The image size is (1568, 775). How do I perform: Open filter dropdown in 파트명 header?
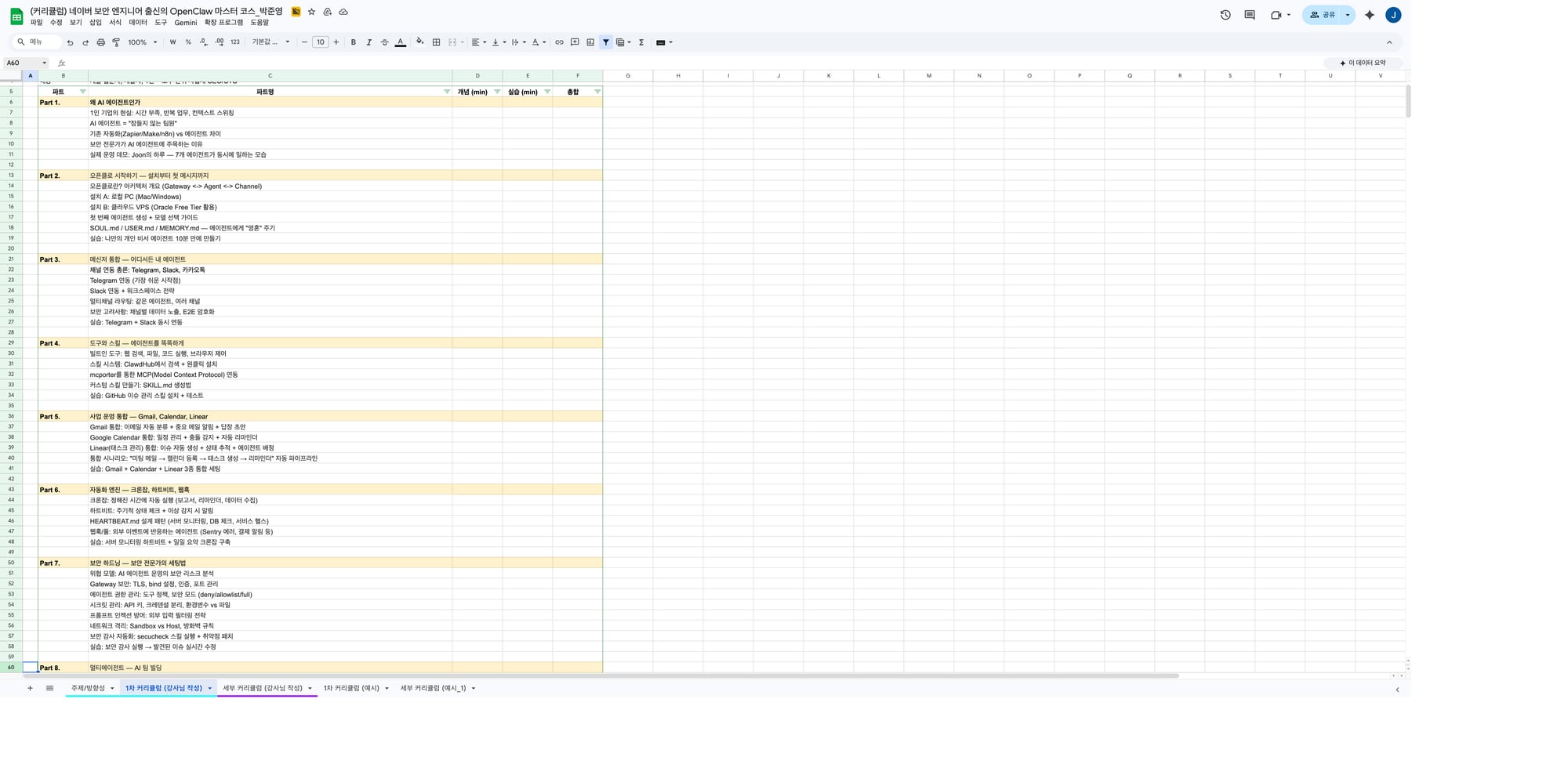447,92
